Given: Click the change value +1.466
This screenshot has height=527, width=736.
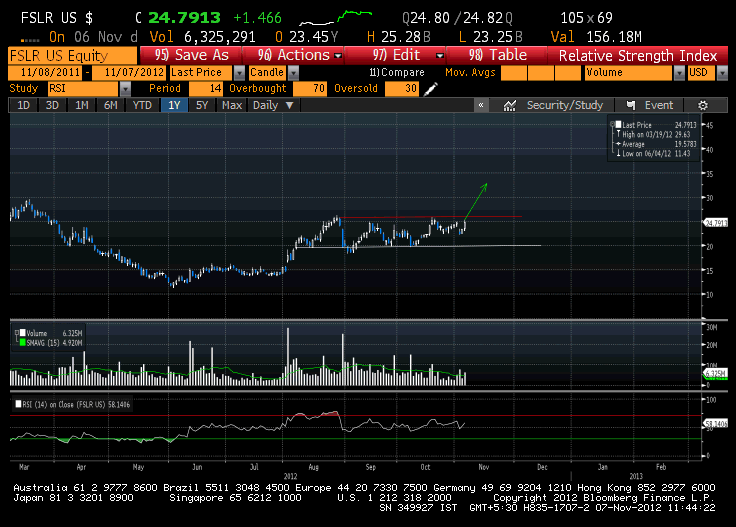Looking at the screenshot, I should 257,18.
